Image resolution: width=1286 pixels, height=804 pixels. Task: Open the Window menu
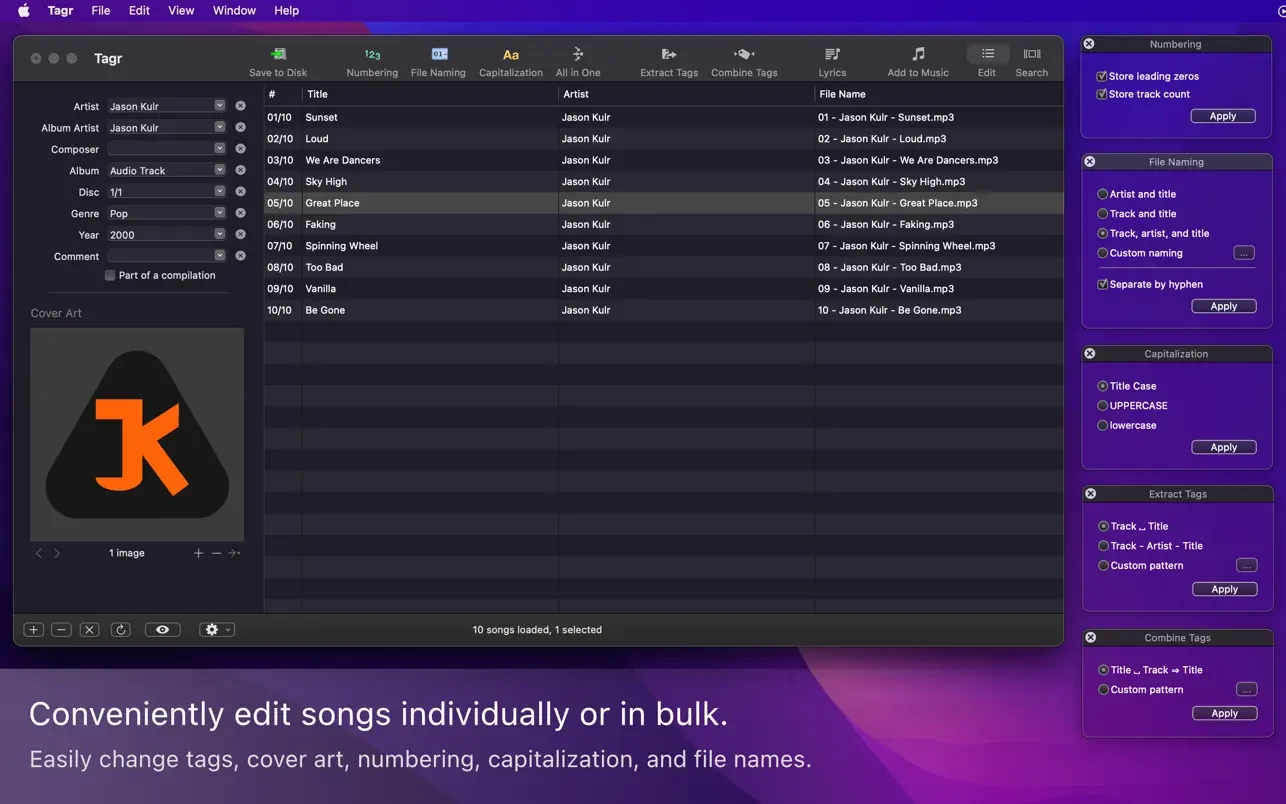coord(233,11)
